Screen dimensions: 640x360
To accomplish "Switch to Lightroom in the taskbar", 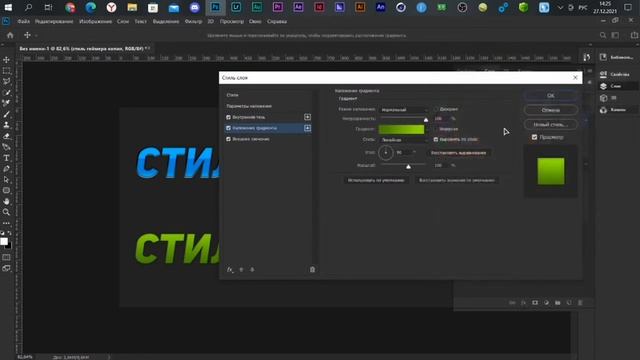I will pos(236,7).
